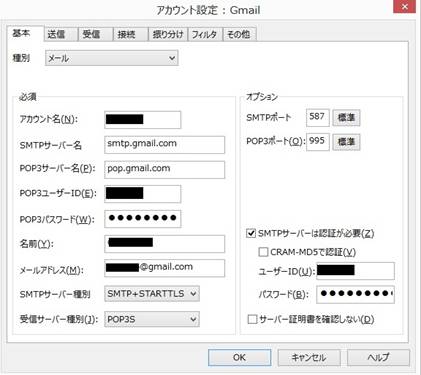Open 受信サーバー種別 dropdown showing POP3S
This screenshot has height=375, width=421.
(152, 319)
